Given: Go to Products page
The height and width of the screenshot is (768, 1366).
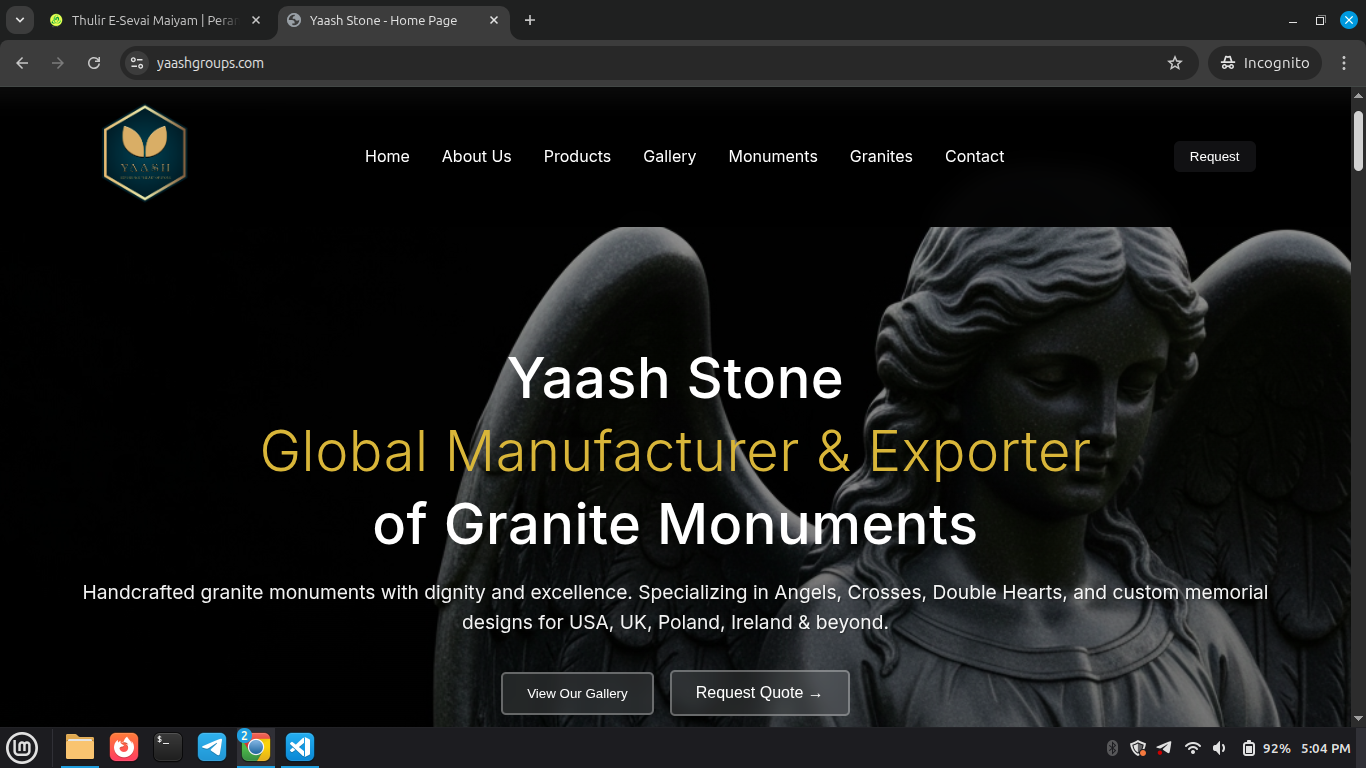Looking at the screenshot, I should [577, 156].
